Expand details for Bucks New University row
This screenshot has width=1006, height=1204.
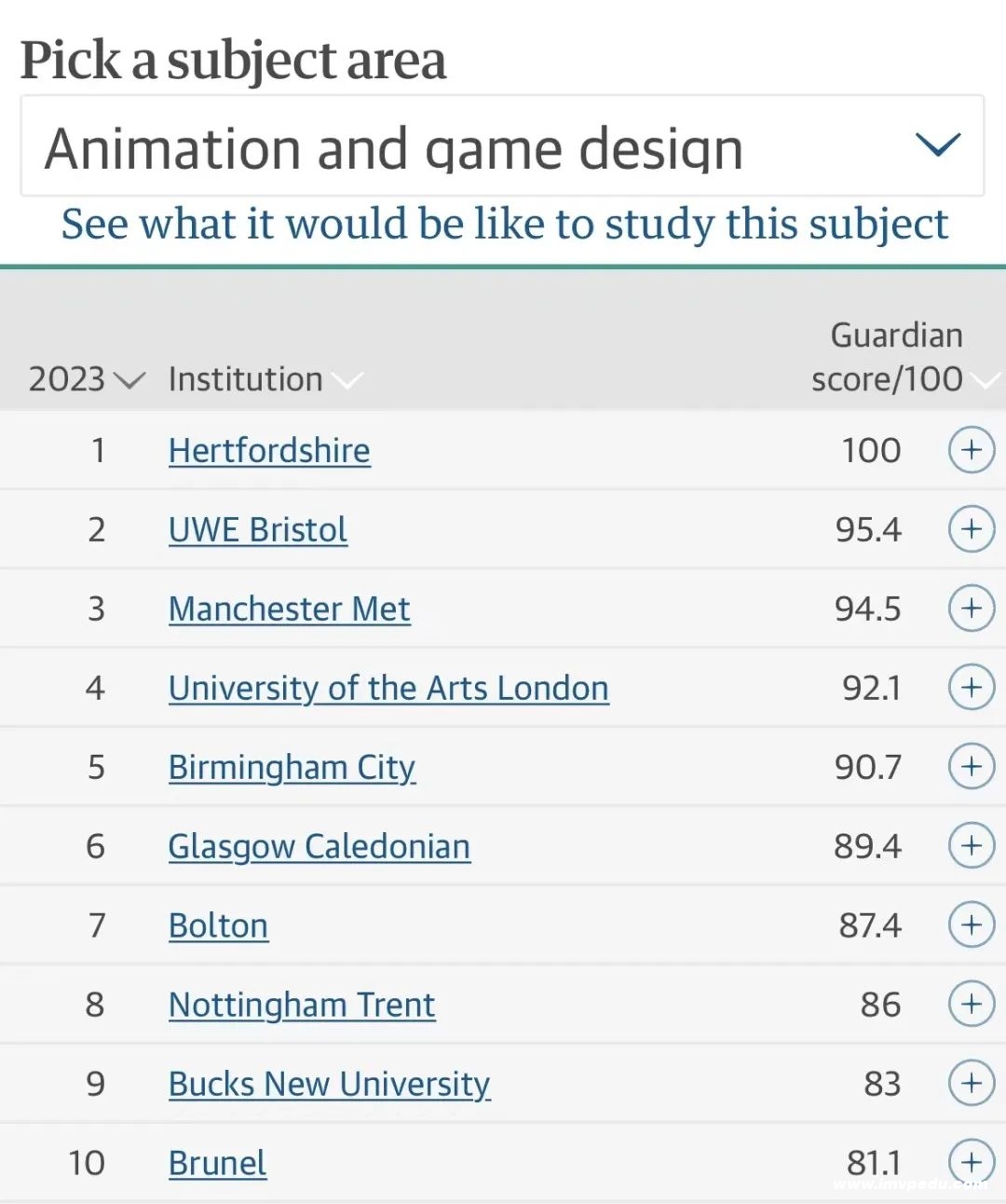[972, 1084]
